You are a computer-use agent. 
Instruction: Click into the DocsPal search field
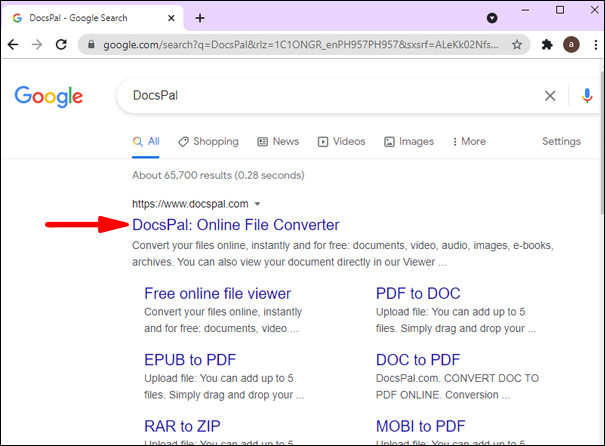(332, 96)
